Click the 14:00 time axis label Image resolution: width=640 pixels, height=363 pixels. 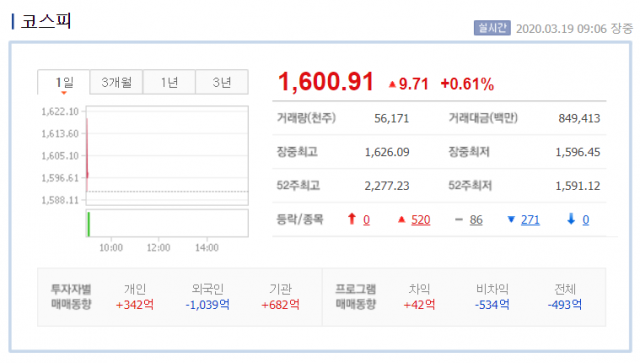[x=207, y=248]
